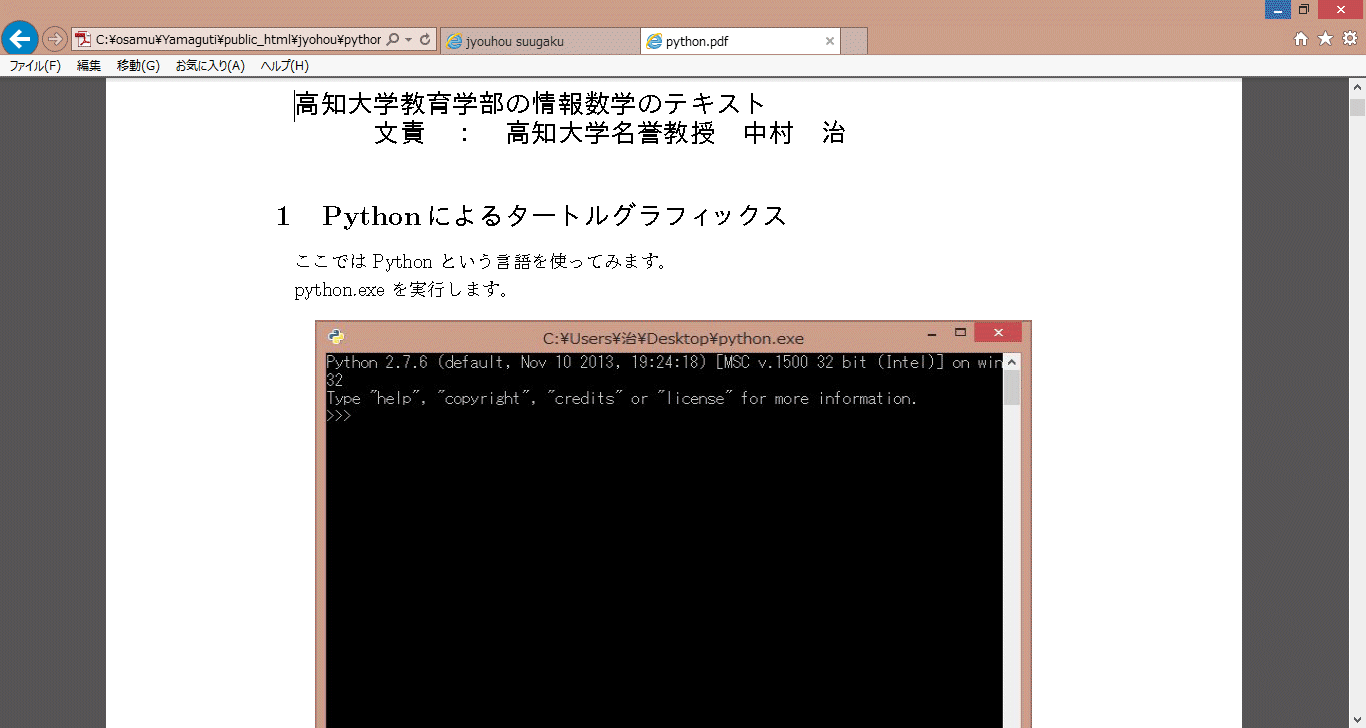1366x728 pixels.
Task: Switch to the jyouhou suugaku tab
Action: coord(540,41)
